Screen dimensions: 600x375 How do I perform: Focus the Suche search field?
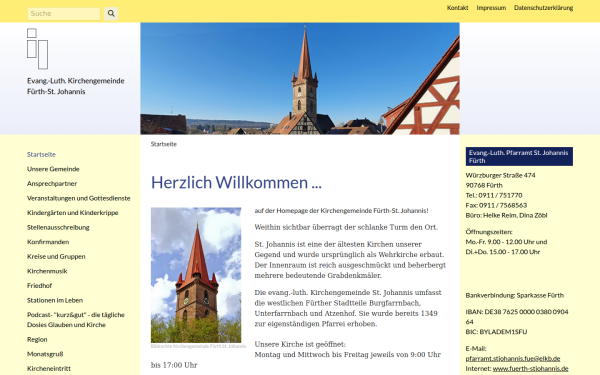click(64, 13)
